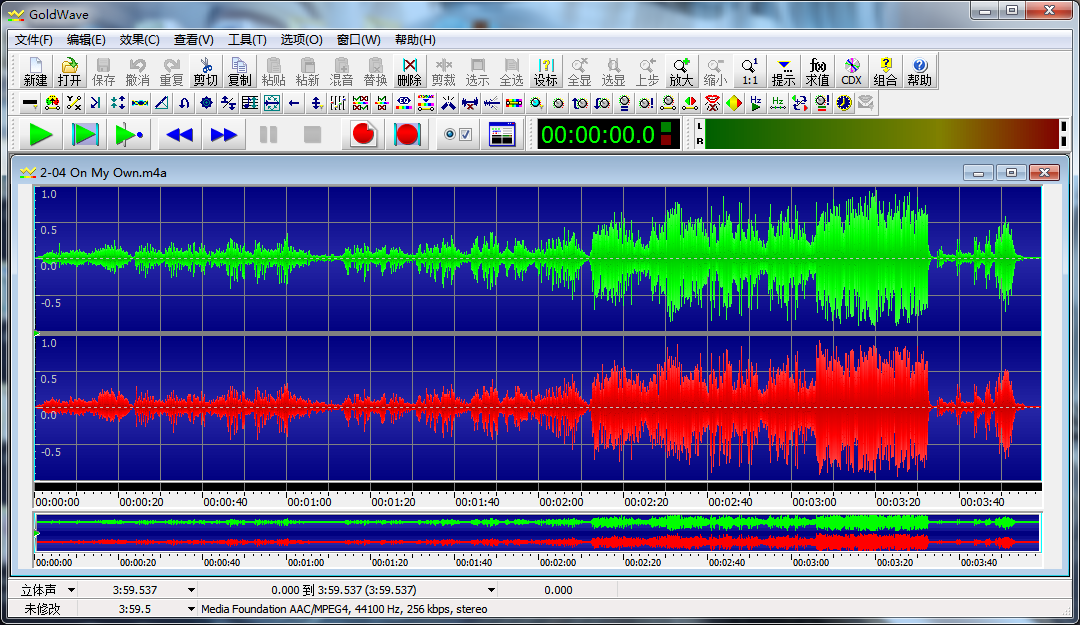Viewport: 1080px width, 625px height.
Task: Click the L/R volume level meter
Action: coord(880,134)
